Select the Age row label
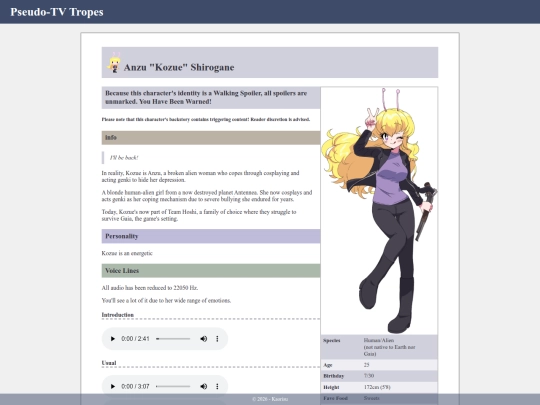 tap(328, 365)
